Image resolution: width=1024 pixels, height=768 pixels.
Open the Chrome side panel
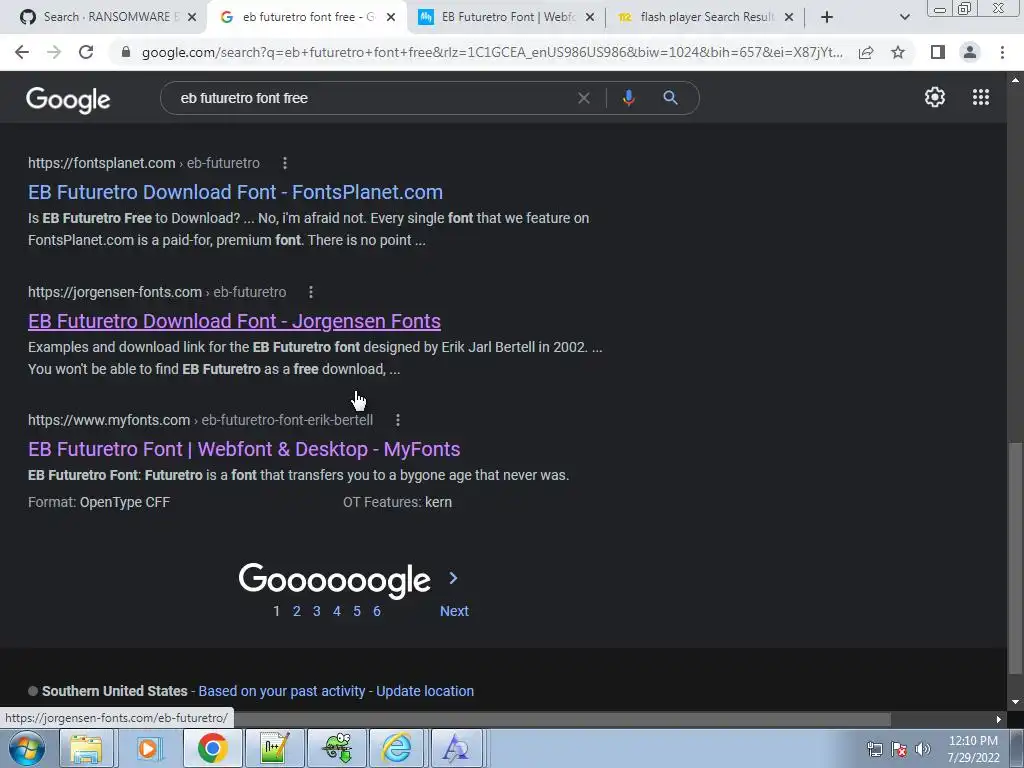coord(938,52)
